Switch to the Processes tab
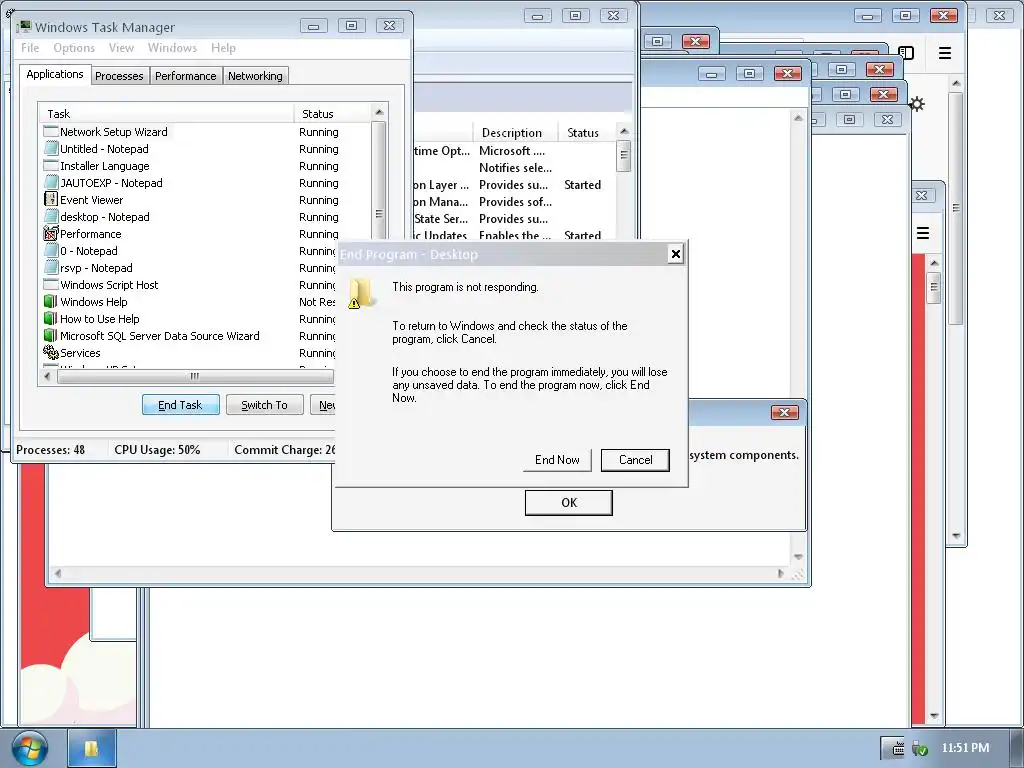 [x=119, y=76]
